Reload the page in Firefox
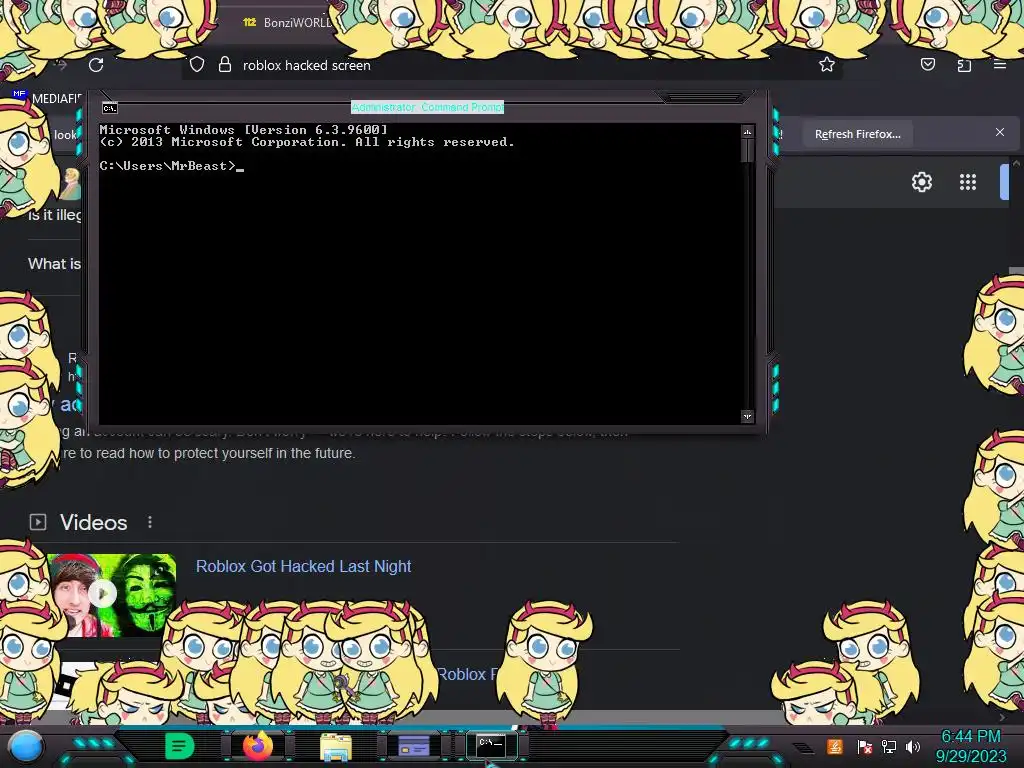1024x768 pixels. pyautogui.click(x=96, y=65)
